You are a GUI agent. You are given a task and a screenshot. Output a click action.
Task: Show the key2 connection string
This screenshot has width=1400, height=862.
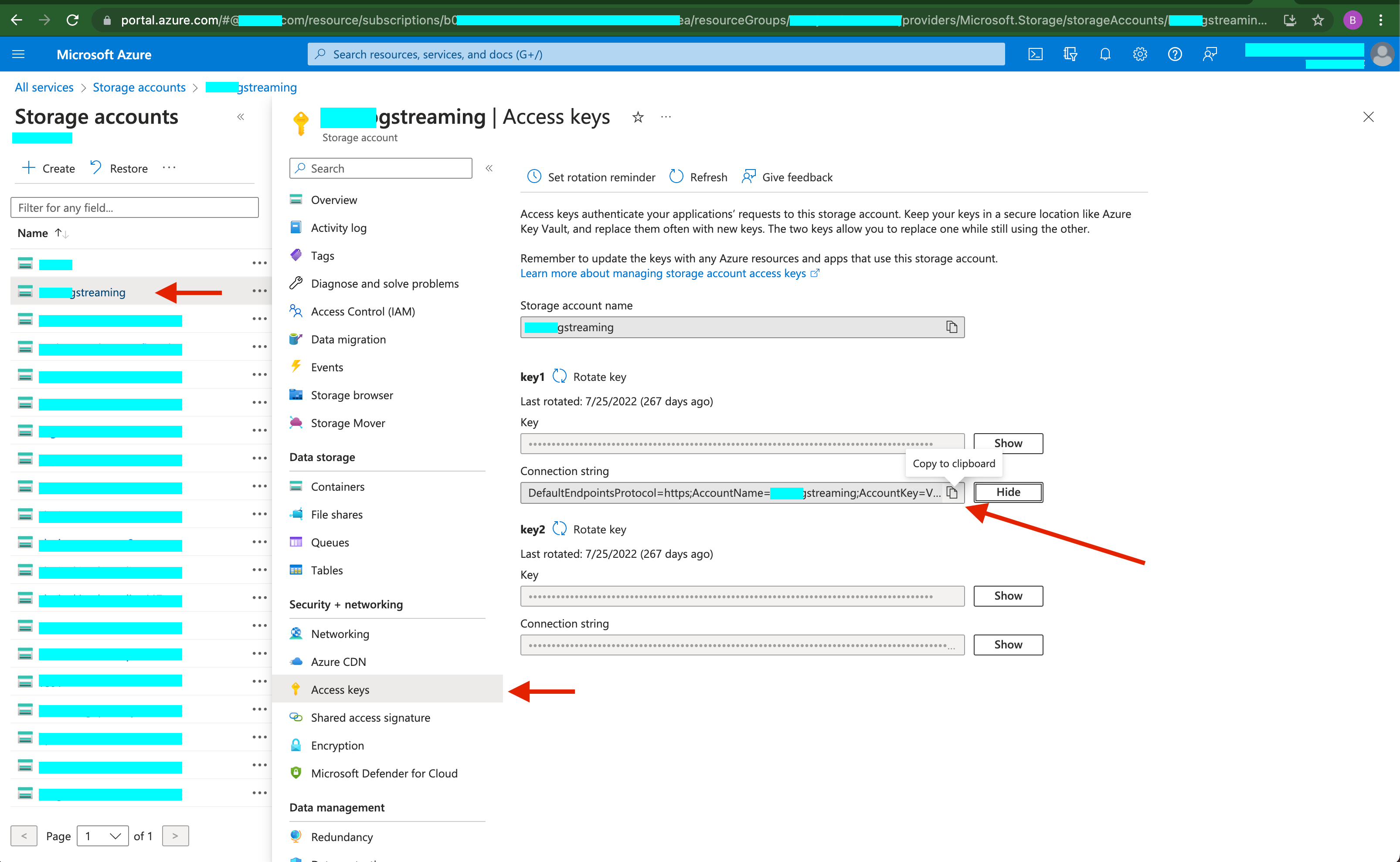coord(1007,644)
